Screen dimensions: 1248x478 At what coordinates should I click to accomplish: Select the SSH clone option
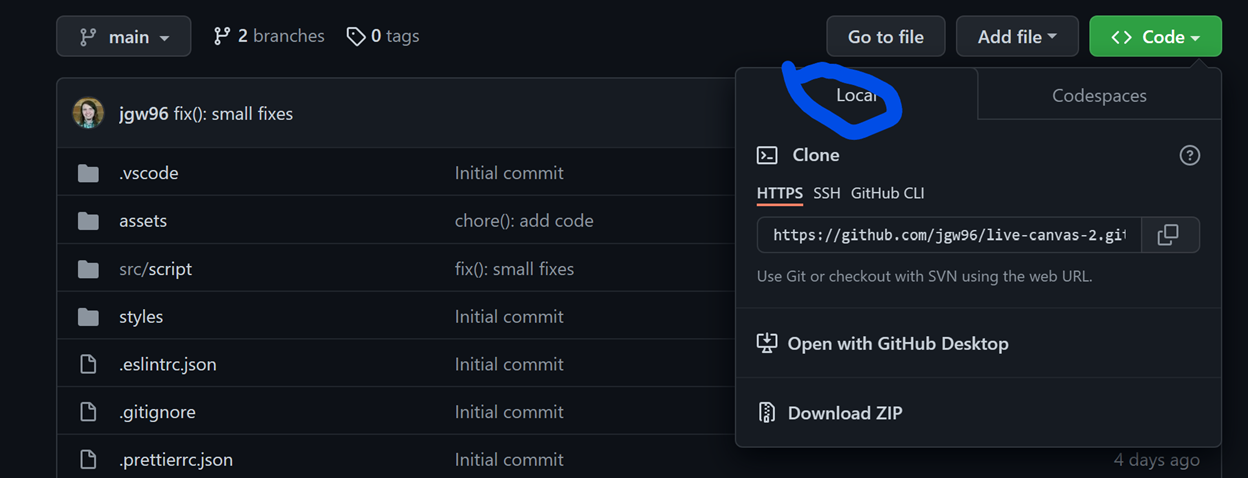(x=826, y=193)
